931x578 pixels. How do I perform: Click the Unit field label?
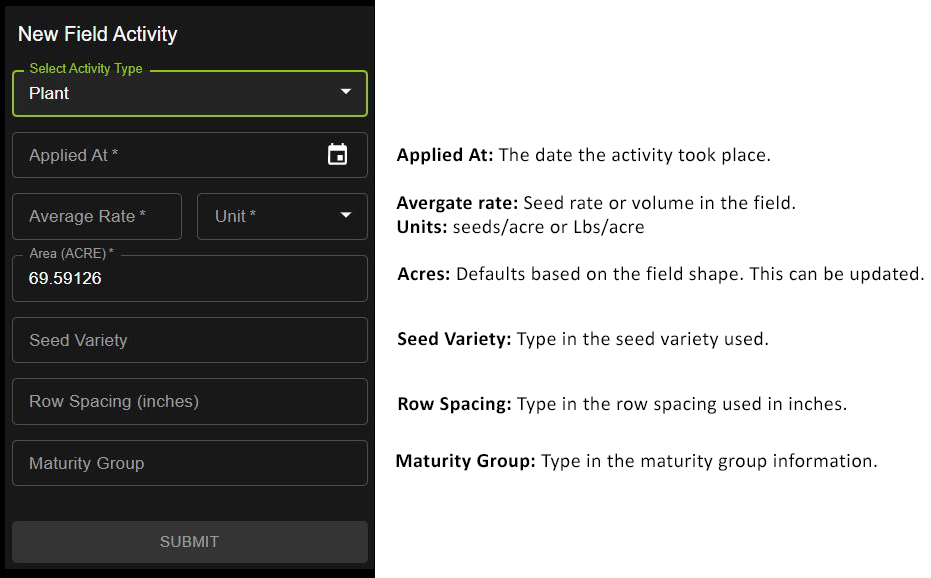pos(236,216)
